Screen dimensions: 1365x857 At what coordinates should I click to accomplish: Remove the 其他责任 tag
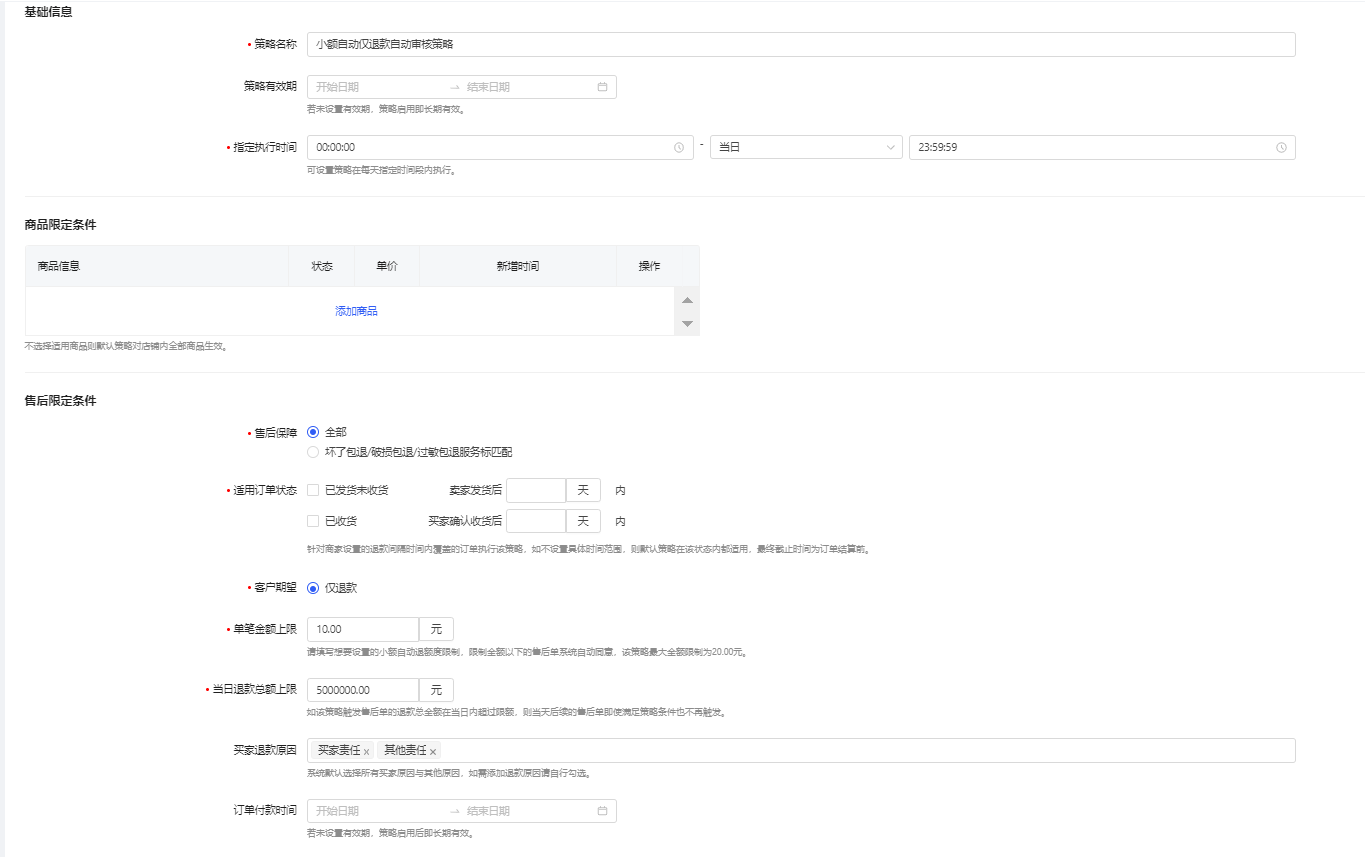433,751
